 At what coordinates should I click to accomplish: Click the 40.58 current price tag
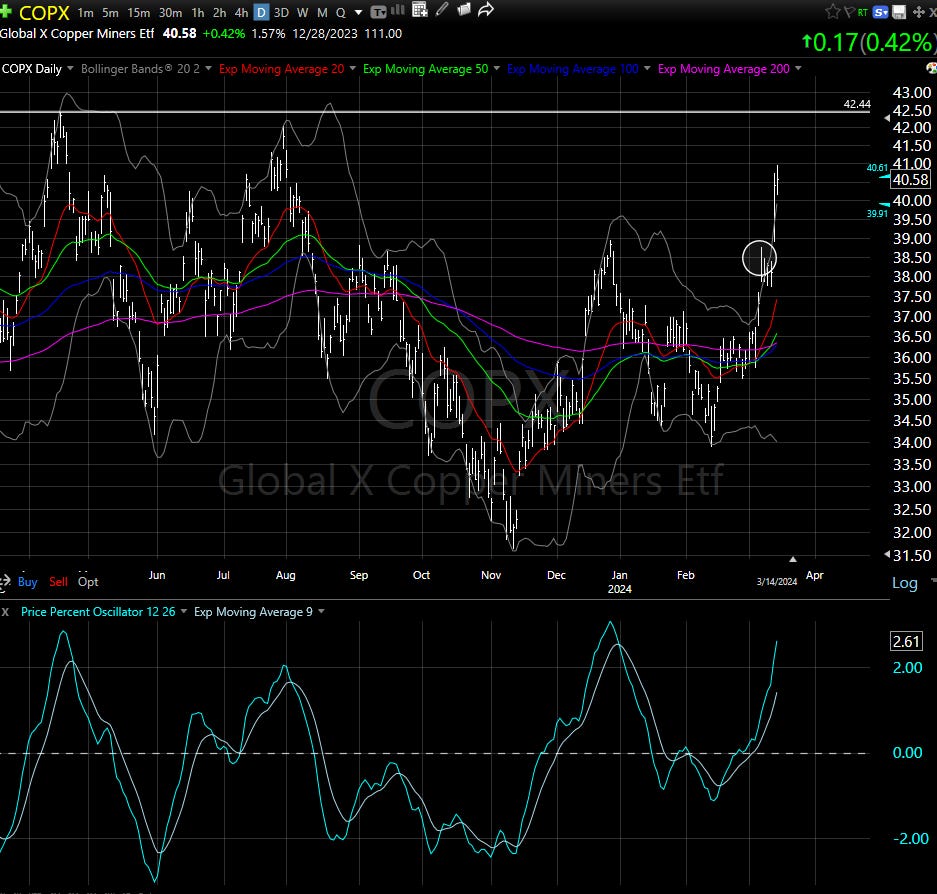tap(910, 179)
